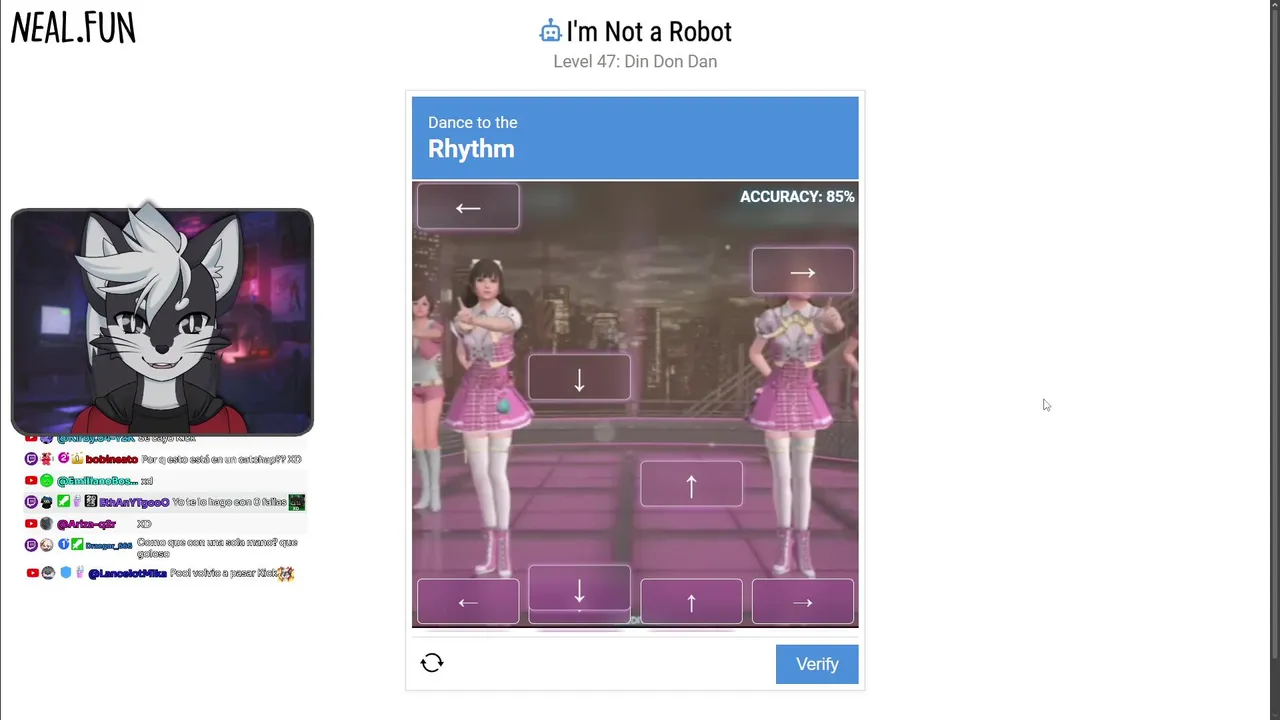Click the Dance to the label
Screen dimensions: 1280x720
tap(473, 122)
